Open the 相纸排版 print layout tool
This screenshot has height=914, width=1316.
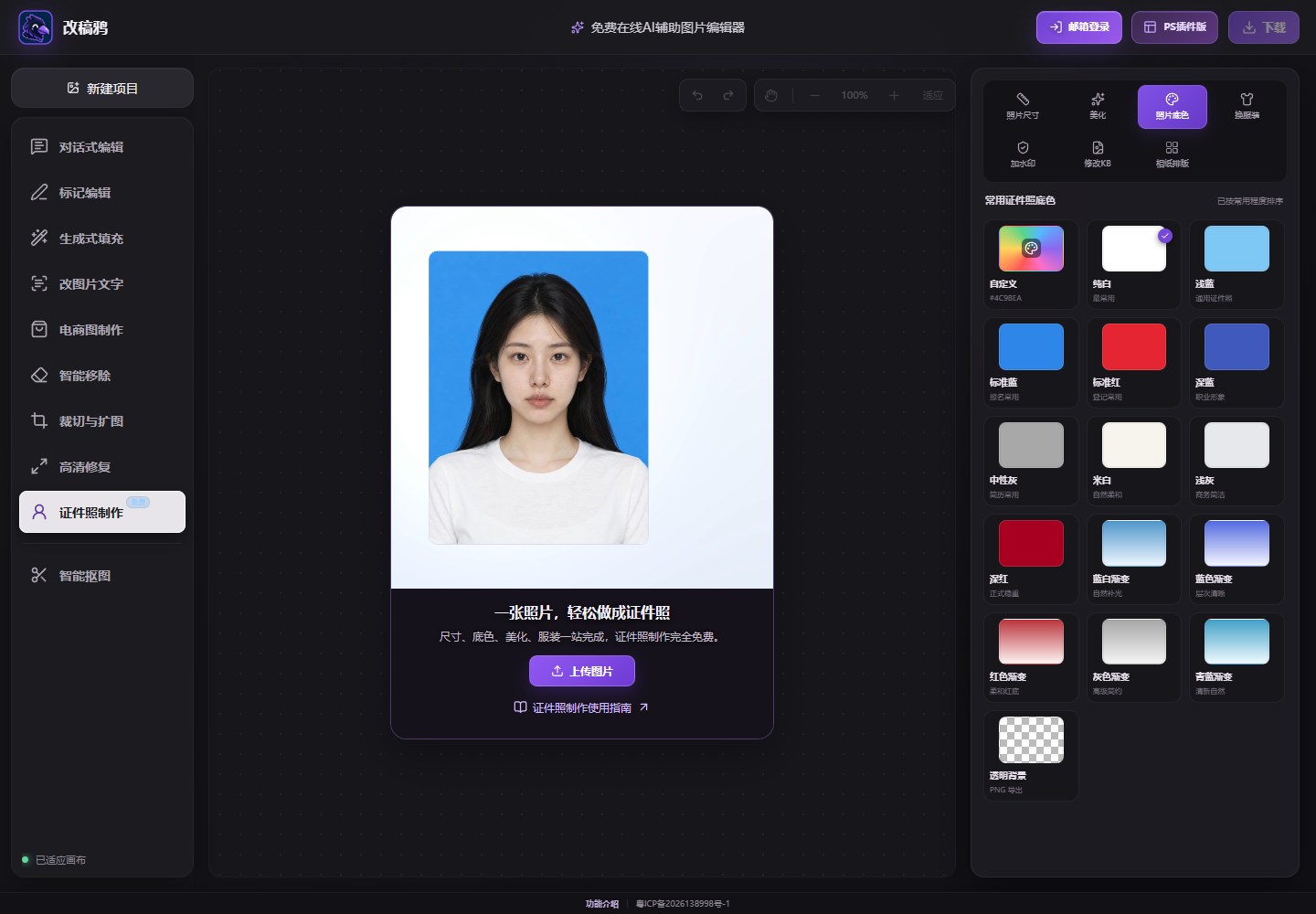coord(1172,154)
